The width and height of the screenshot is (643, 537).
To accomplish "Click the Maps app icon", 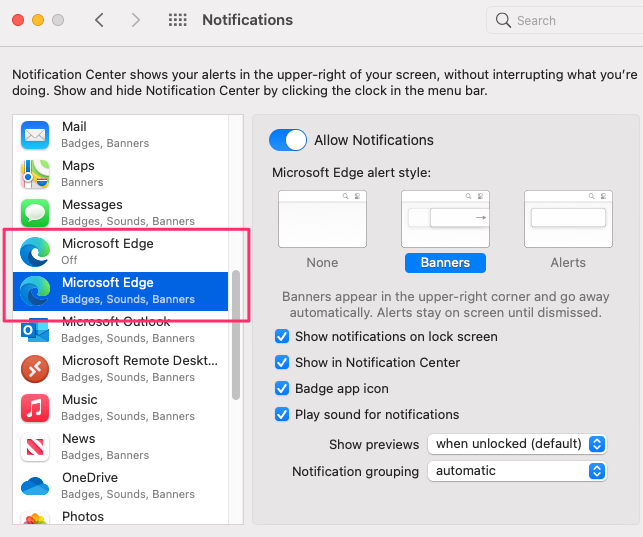I will click(x=35, y=174).
